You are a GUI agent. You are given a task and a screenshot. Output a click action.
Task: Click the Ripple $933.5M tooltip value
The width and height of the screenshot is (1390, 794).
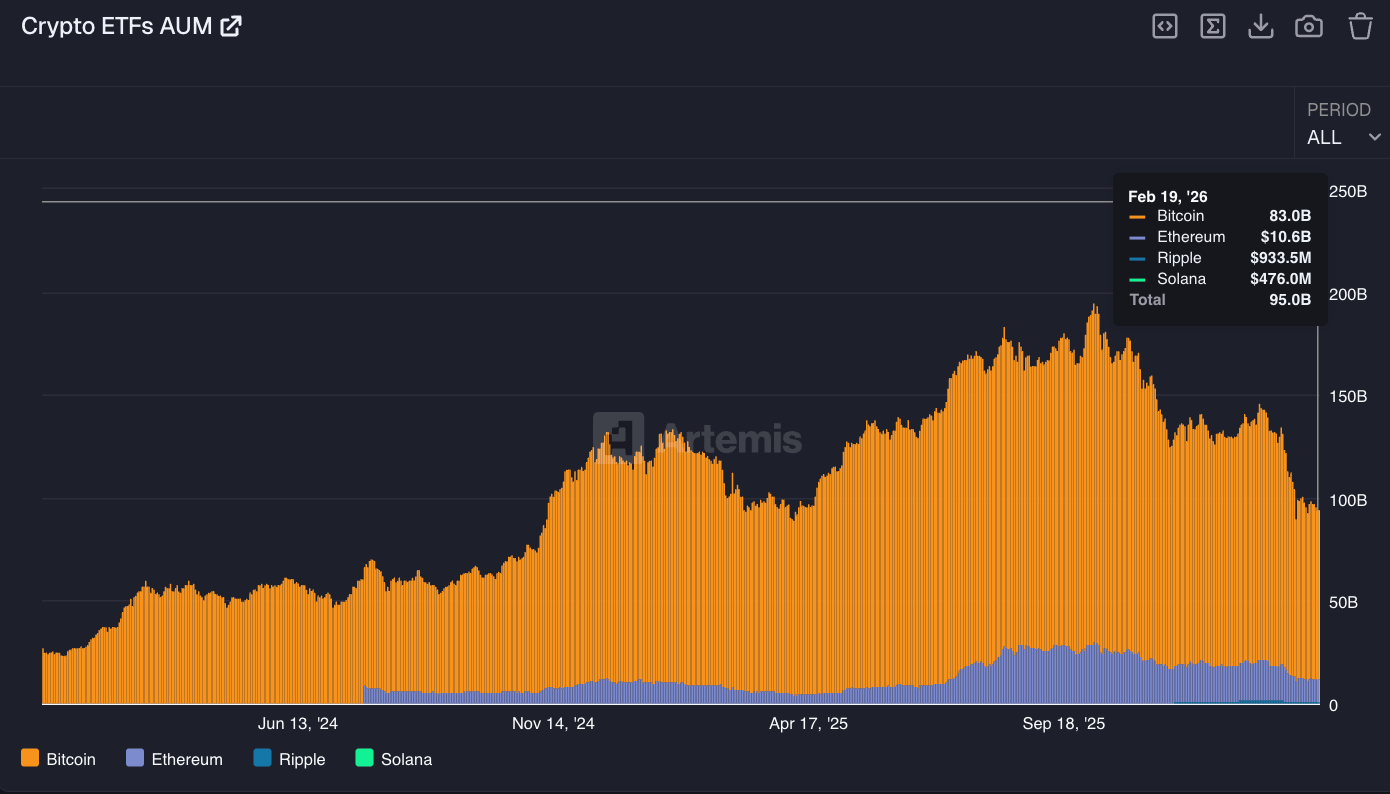(1281, 258)
